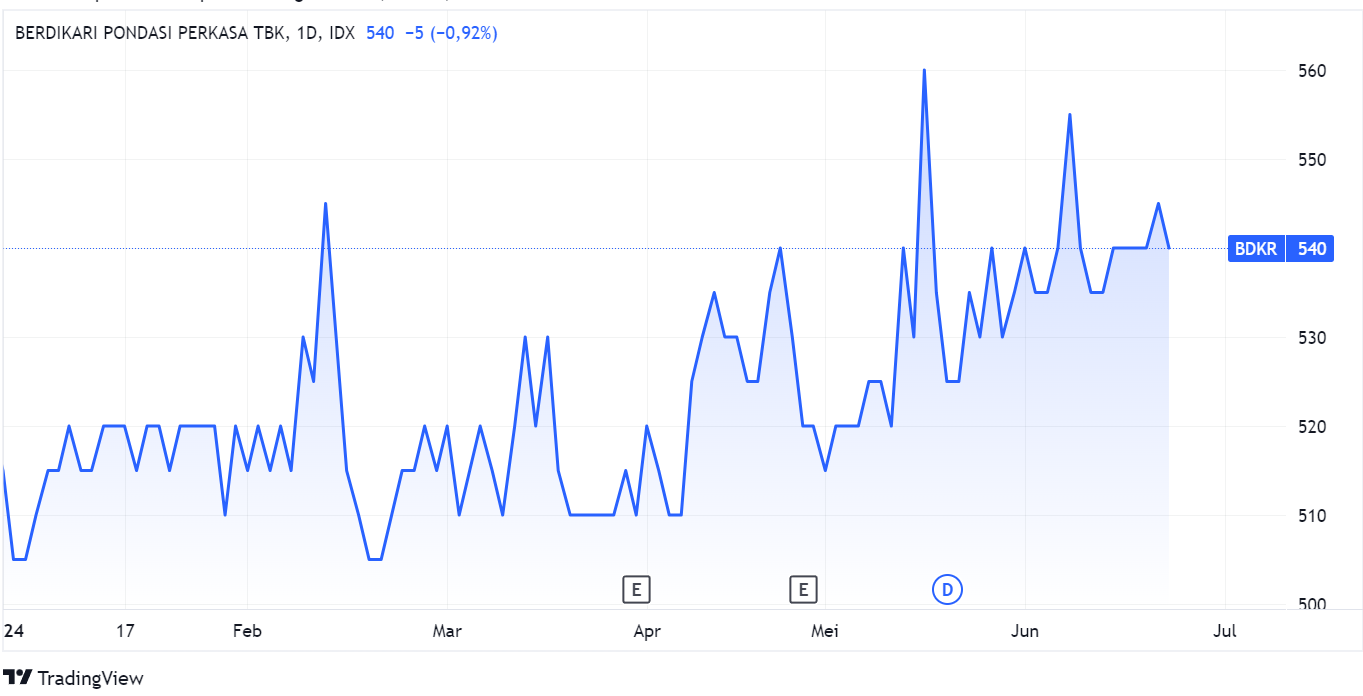The image size is (1363, 696).
Task: Click the 1D interval text in header
Action: click(308, 33)
